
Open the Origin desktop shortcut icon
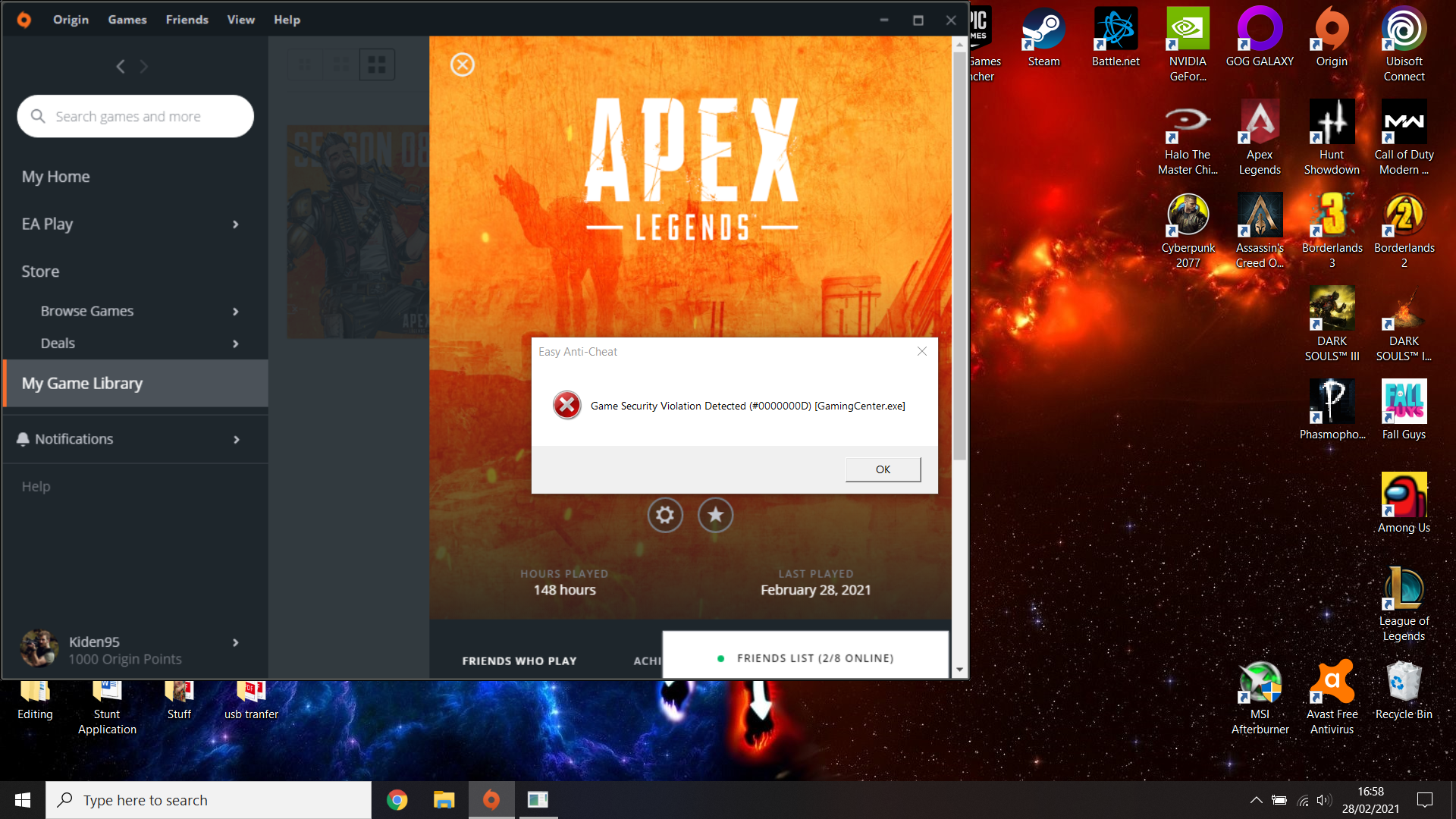[x=1332, y=38]
